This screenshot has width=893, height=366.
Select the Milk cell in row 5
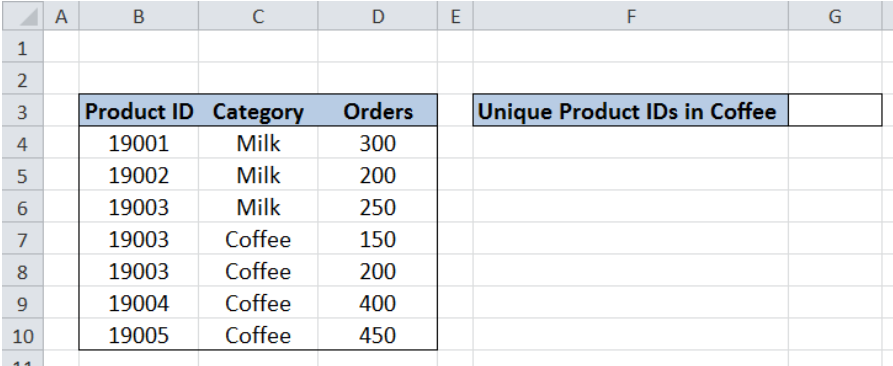pos(258,175)
